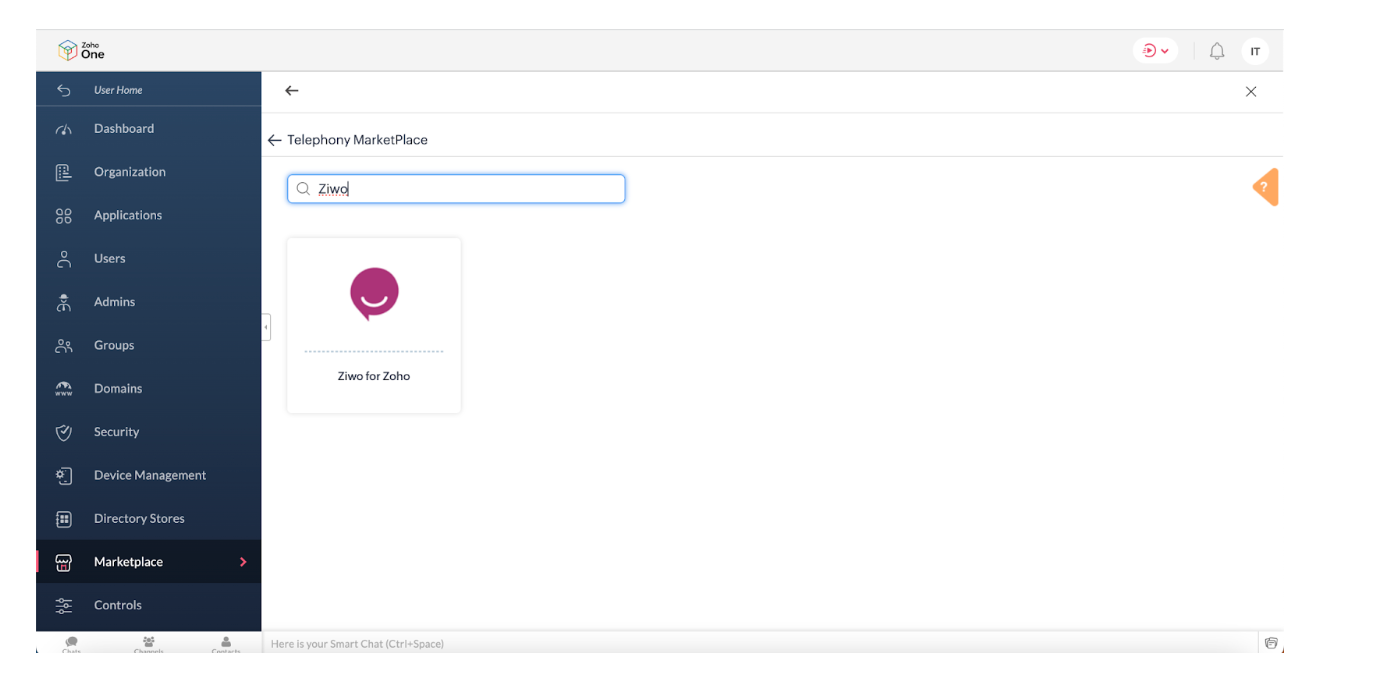
Task: Click the Organization building icon
Action: tap(64, 172)
